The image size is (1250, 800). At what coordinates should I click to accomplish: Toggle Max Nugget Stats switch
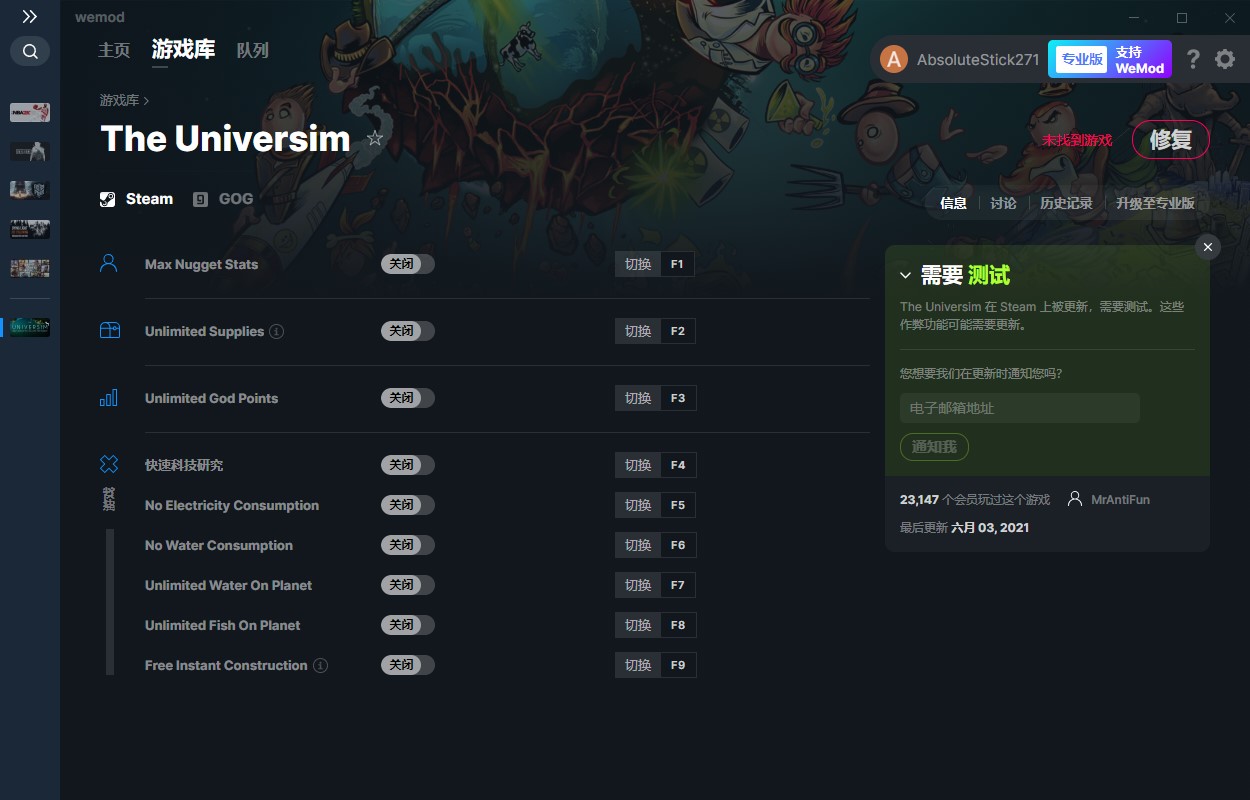coord(408,264)
